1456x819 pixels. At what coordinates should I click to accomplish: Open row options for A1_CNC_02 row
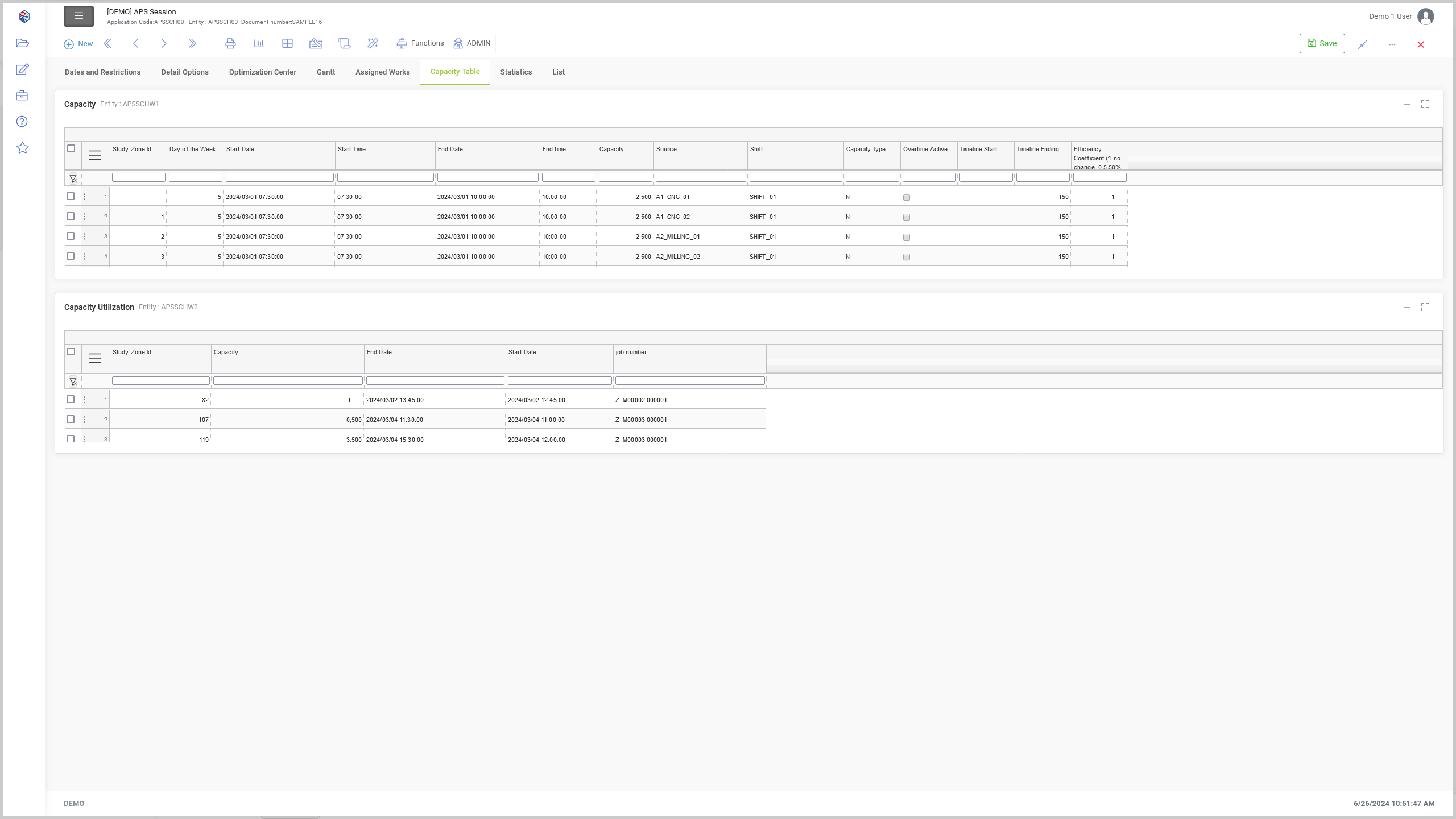[84, 217]
